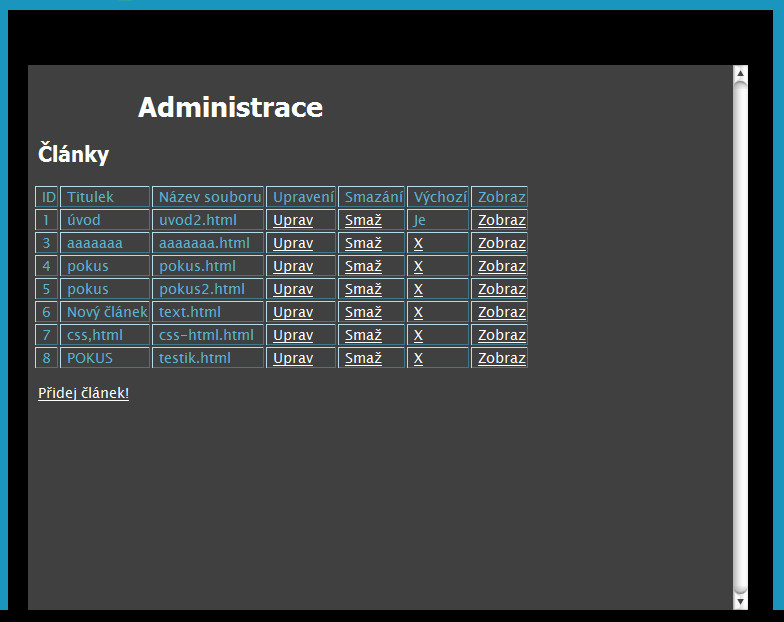
Task: Open Uprav link for úvod article
Action: click(x=293, y=220)
